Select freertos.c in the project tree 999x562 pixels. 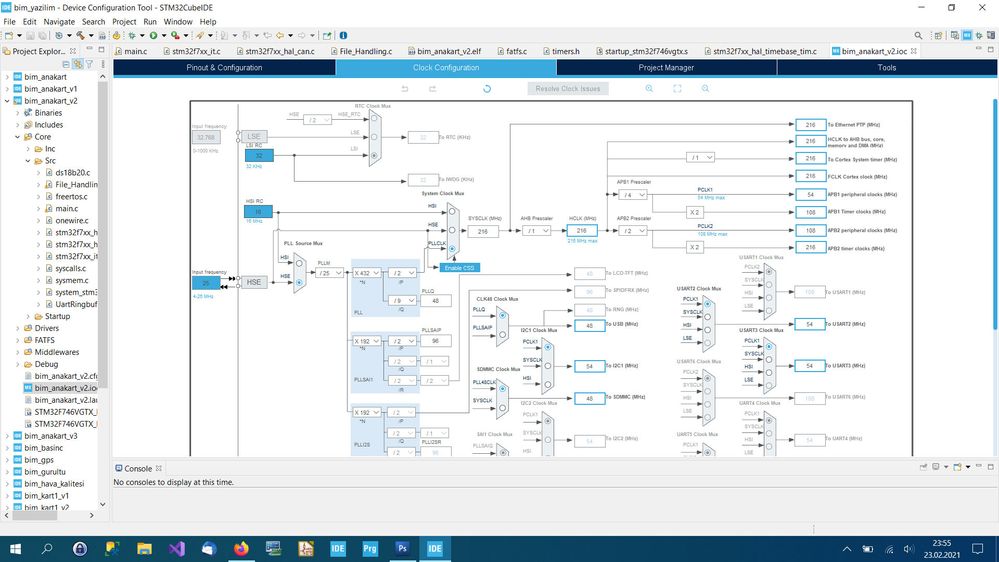(x=71, y=197)
